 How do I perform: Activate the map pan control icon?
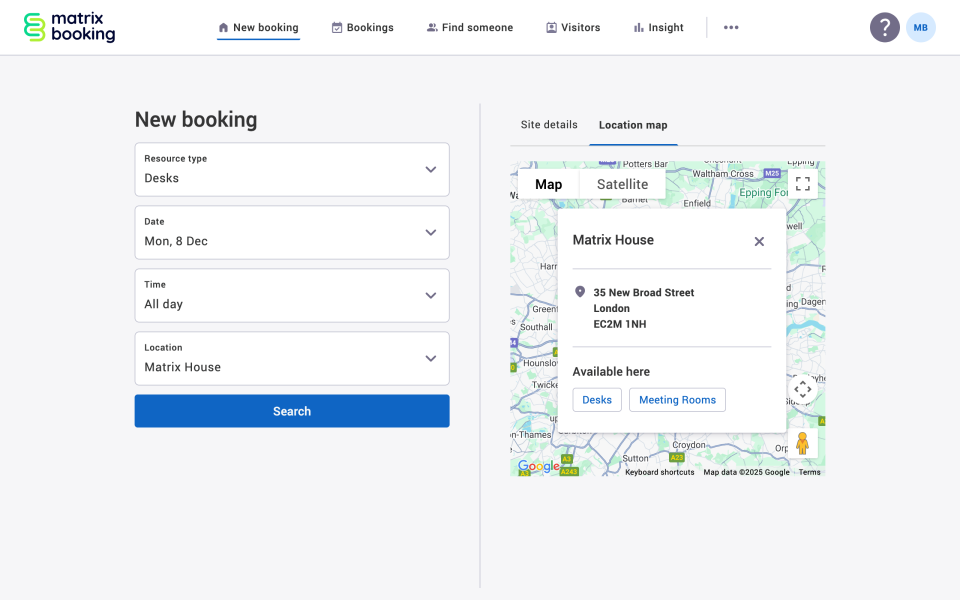coord(803,390)
